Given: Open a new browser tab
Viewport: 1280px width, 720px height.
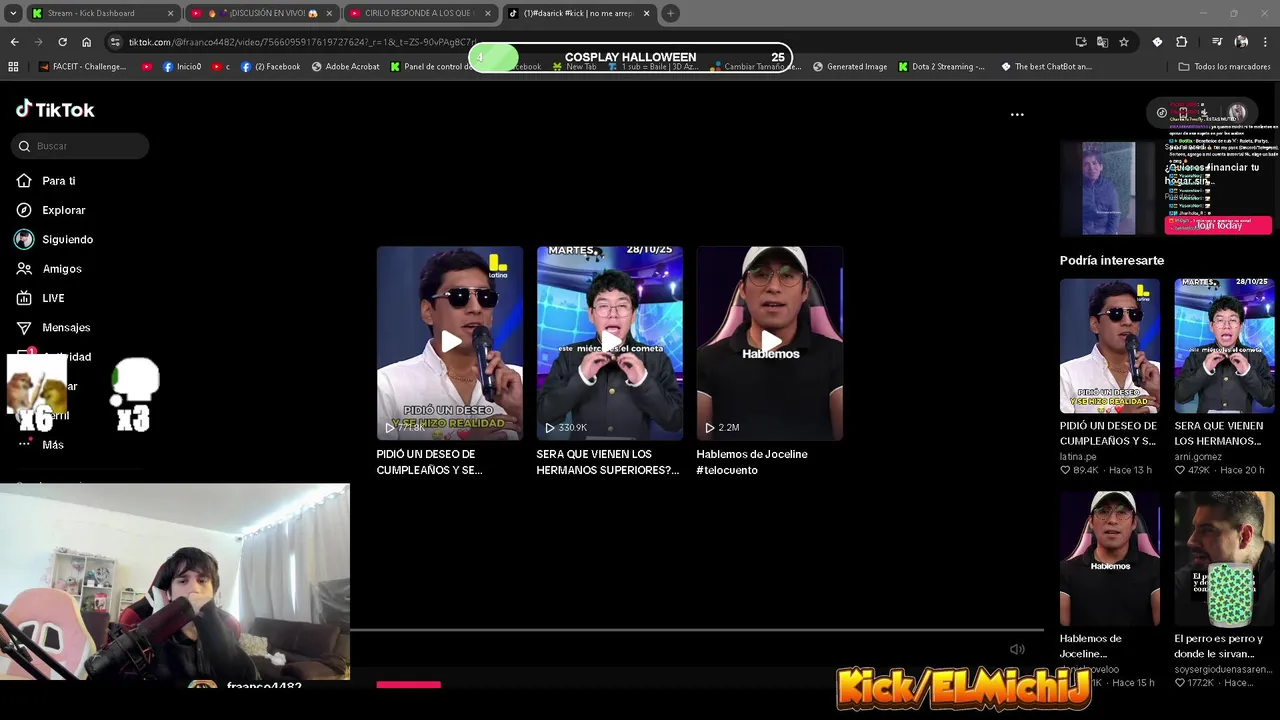Looking at the screenshot, I should point(671,13).
